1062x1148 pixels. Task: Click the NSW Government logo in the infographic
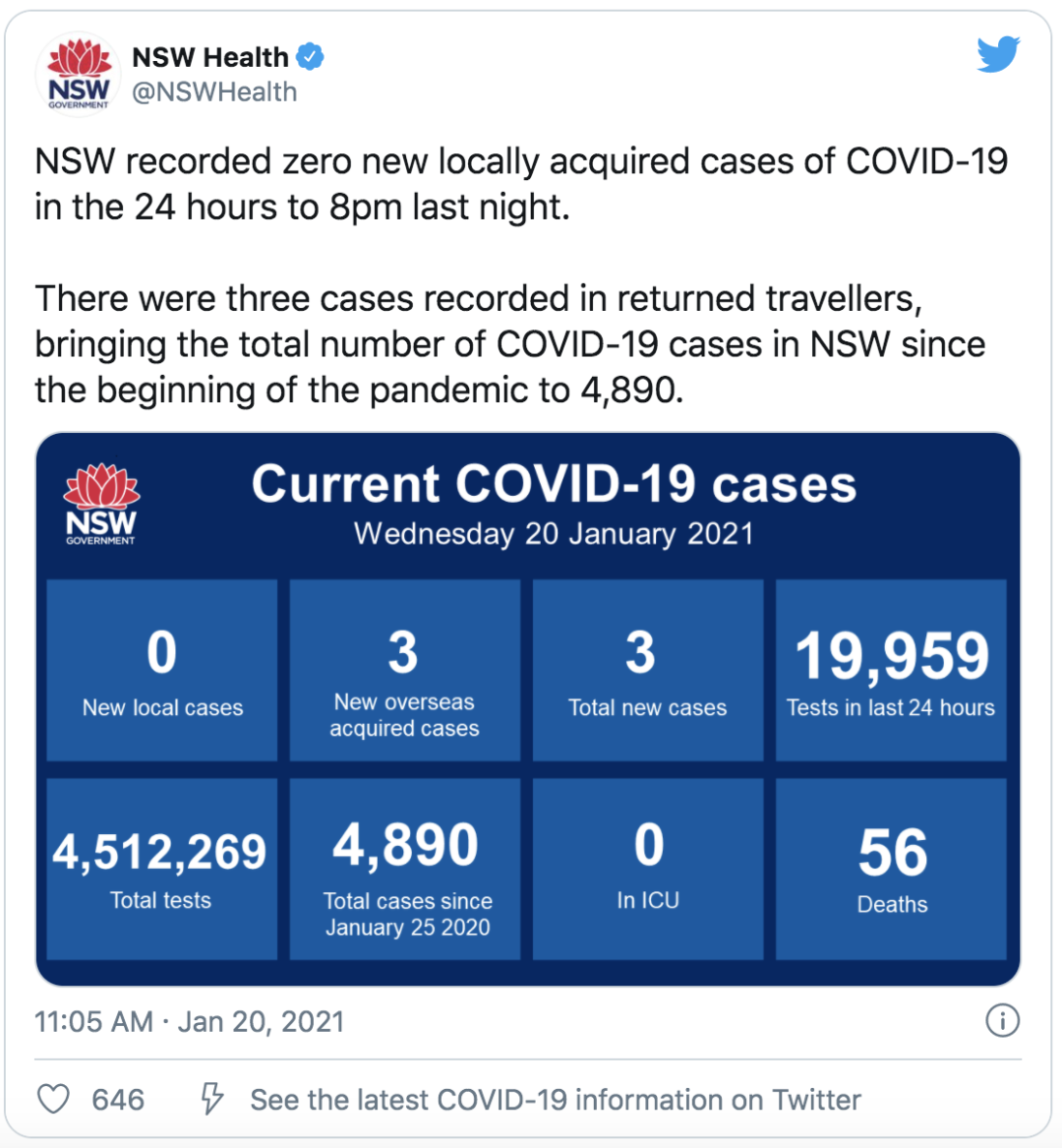(x=101, y=505)
